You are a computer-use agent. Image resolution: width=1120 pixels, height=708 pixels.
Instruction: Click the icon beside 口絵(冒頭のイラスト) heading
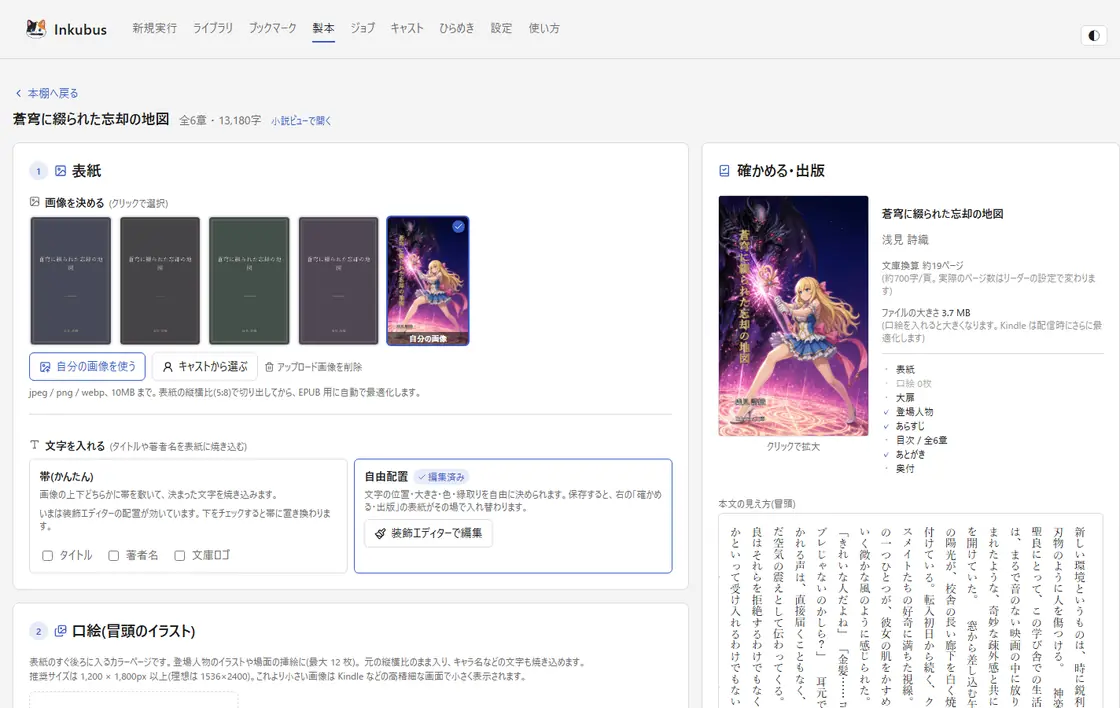point(61,631)
